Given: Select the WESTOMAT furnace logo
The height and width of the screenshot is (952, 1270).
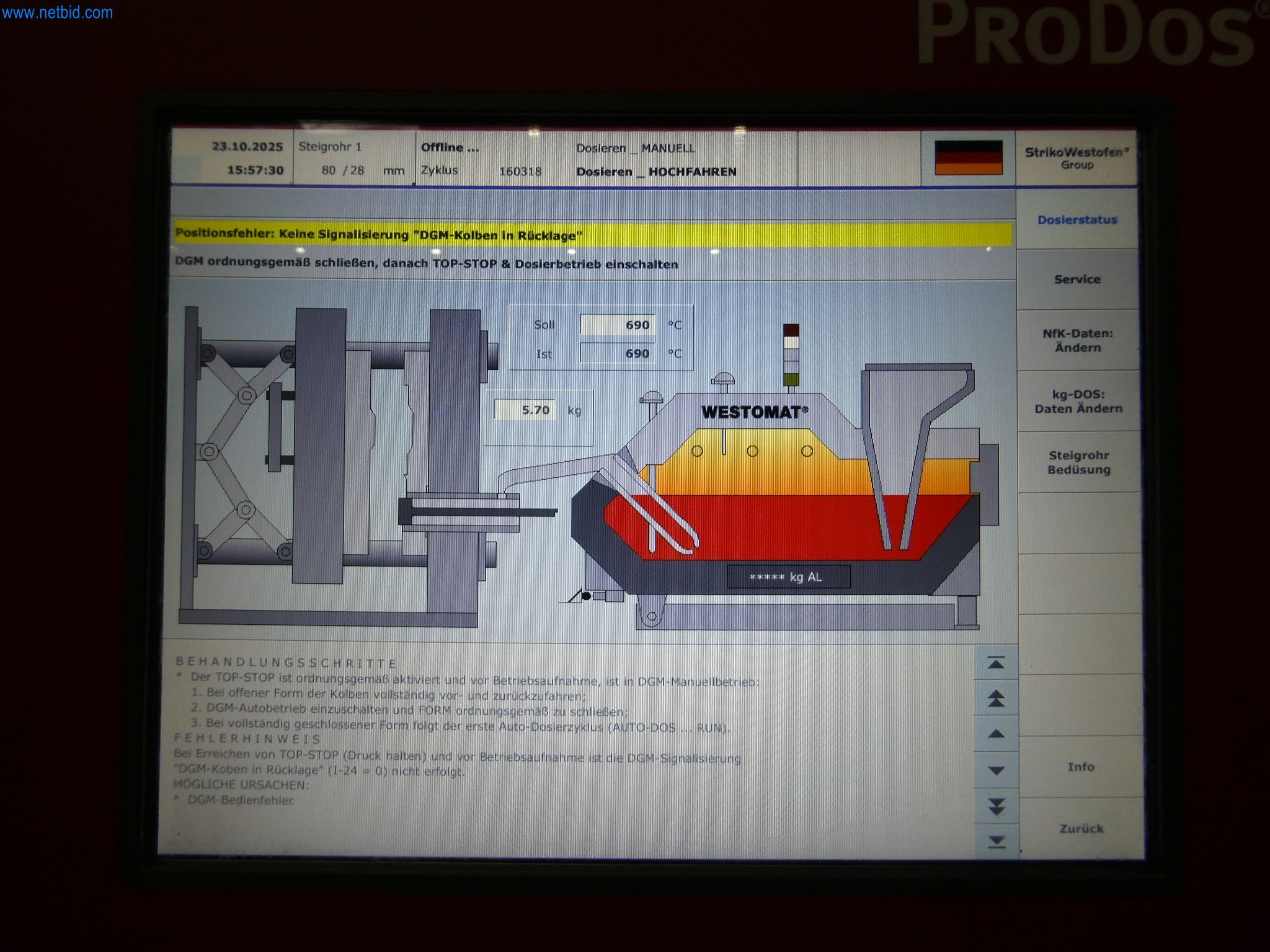Looking at the screenshot, I should 755,412.
